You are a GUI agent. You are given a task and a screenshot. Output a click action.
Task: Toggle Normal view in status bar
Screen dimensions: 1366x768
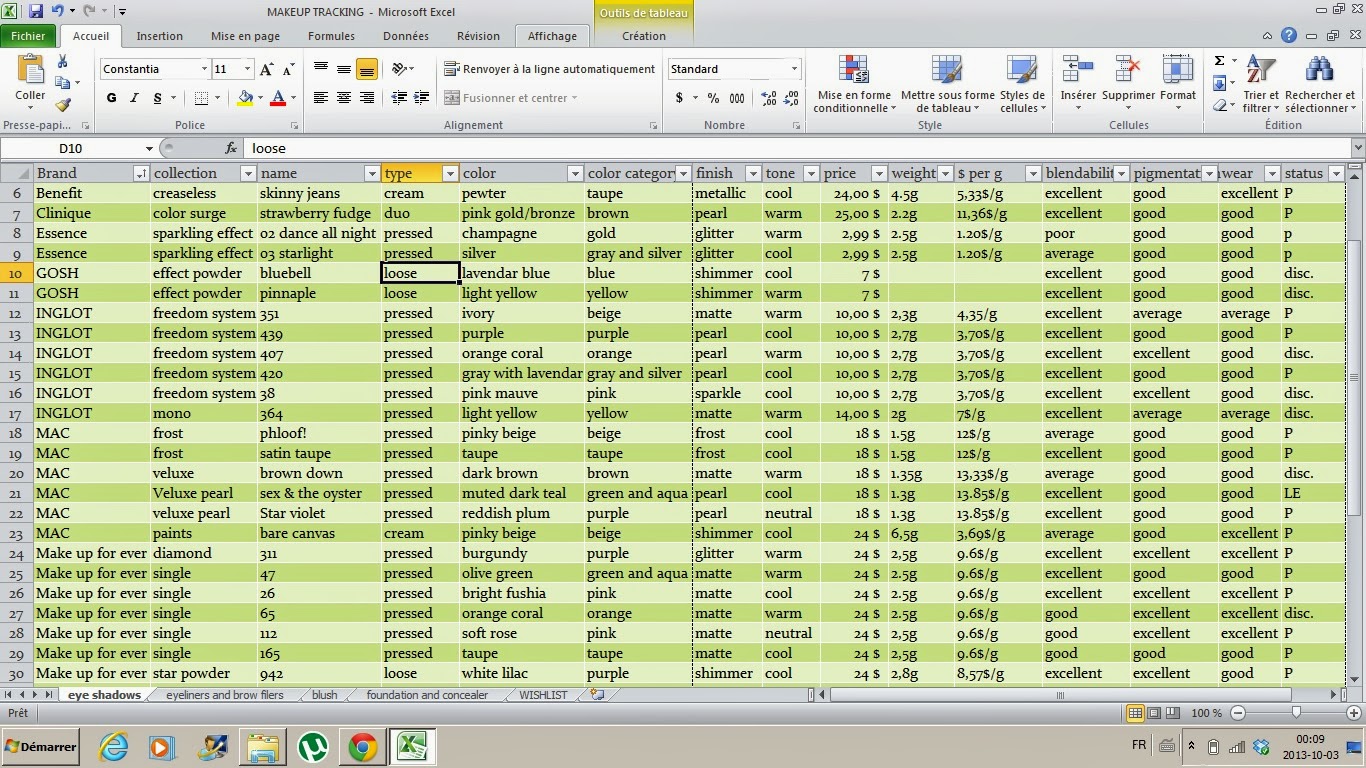tap(1135, 713)
